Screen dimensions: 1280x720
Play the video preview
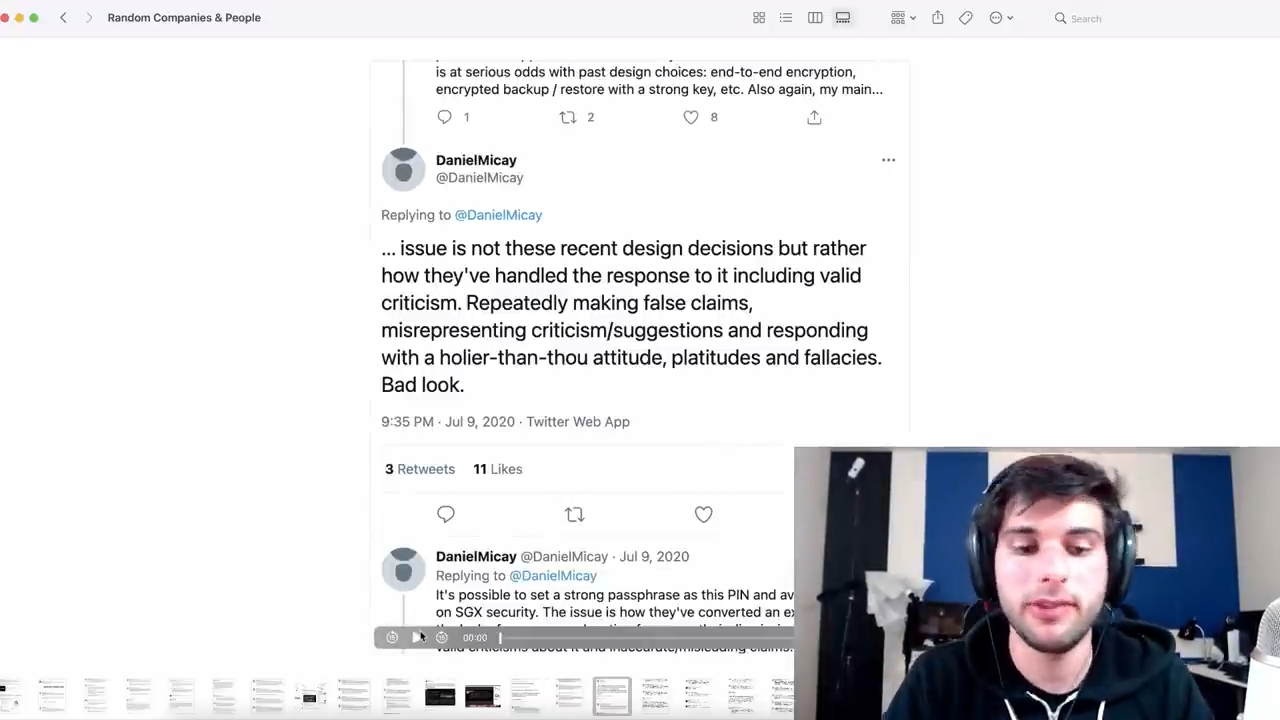point(417,638)
